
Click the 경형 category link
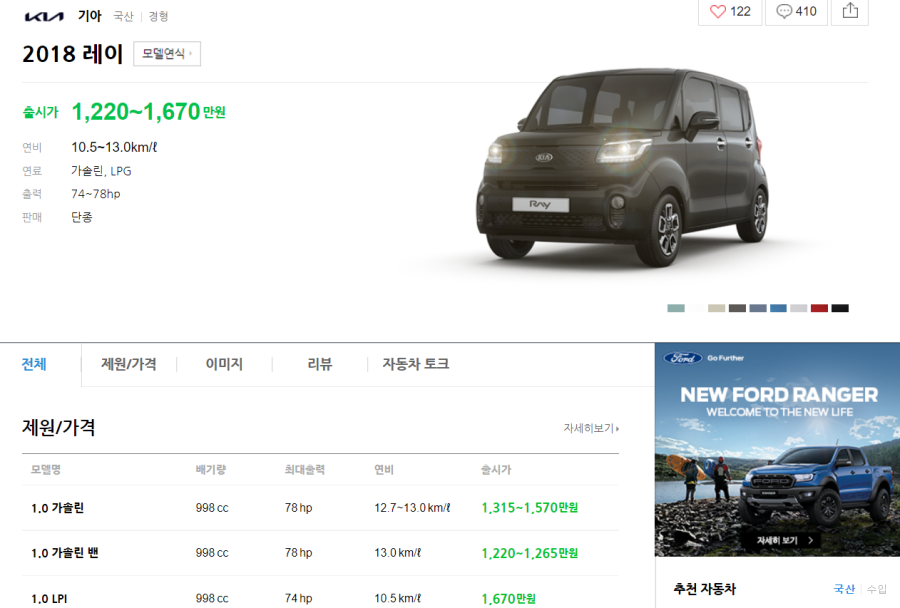point(158,17)
